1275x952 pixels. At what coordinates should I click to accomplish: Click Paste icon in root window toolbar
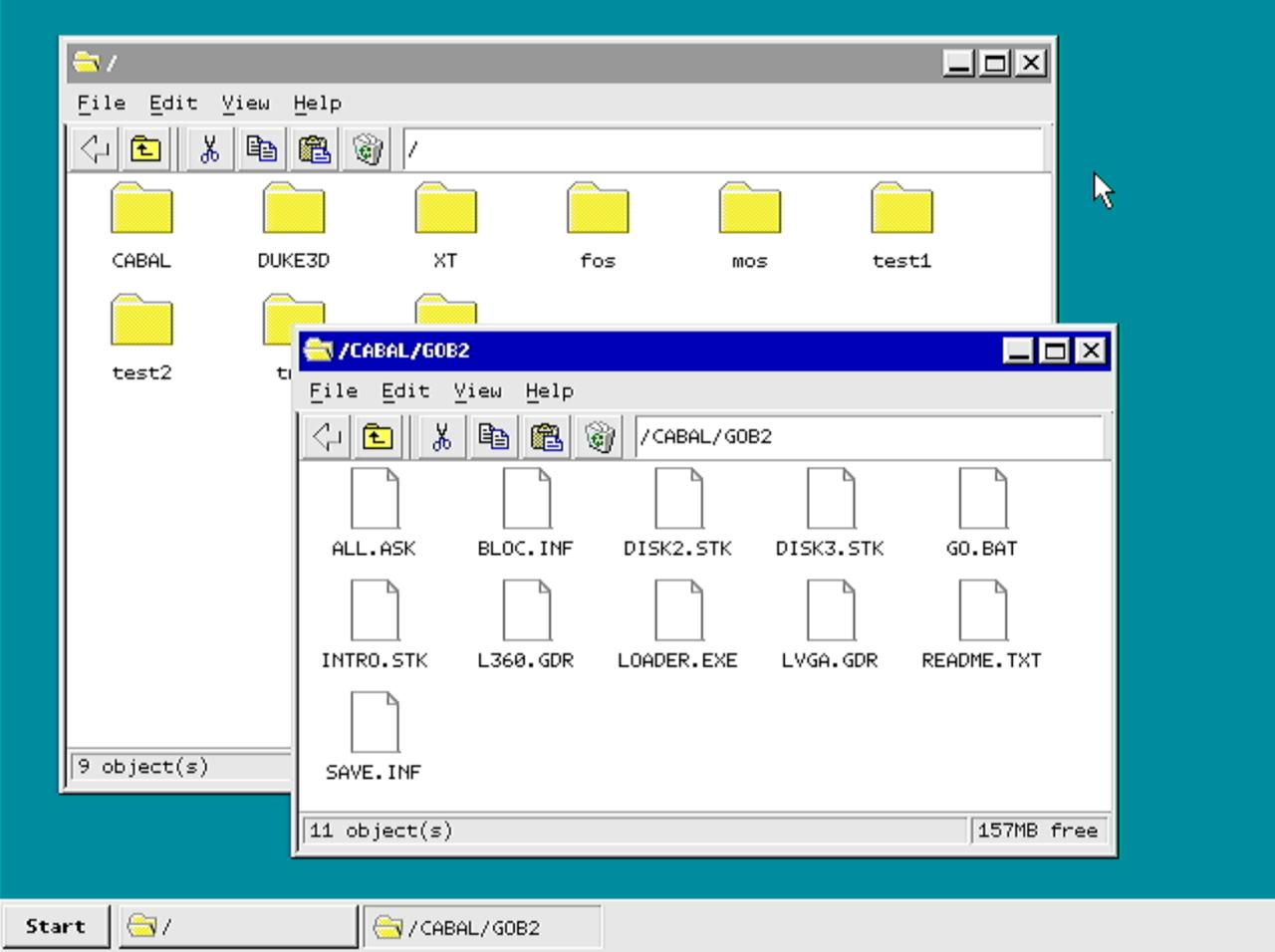pos(315,149)
